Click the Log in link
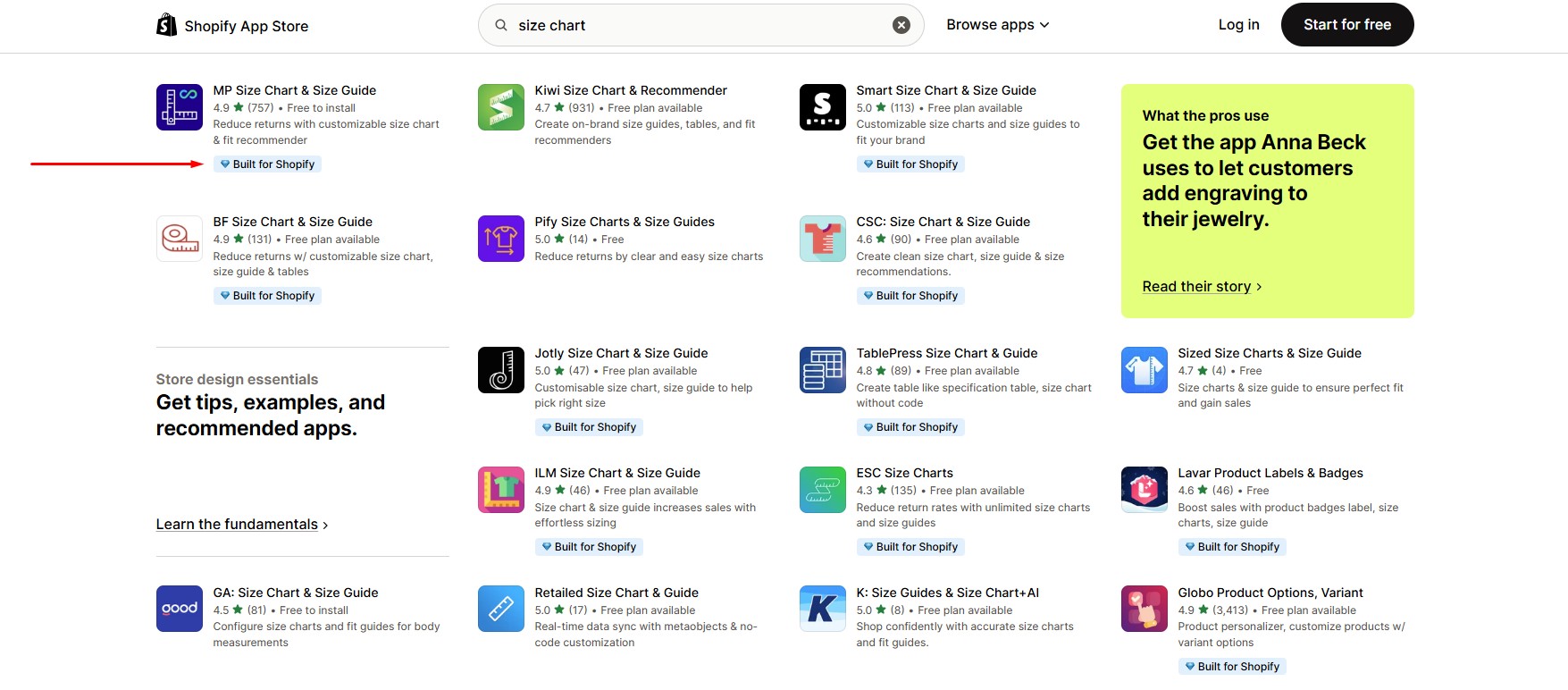1568x690 pixels. pos(1238,25)
